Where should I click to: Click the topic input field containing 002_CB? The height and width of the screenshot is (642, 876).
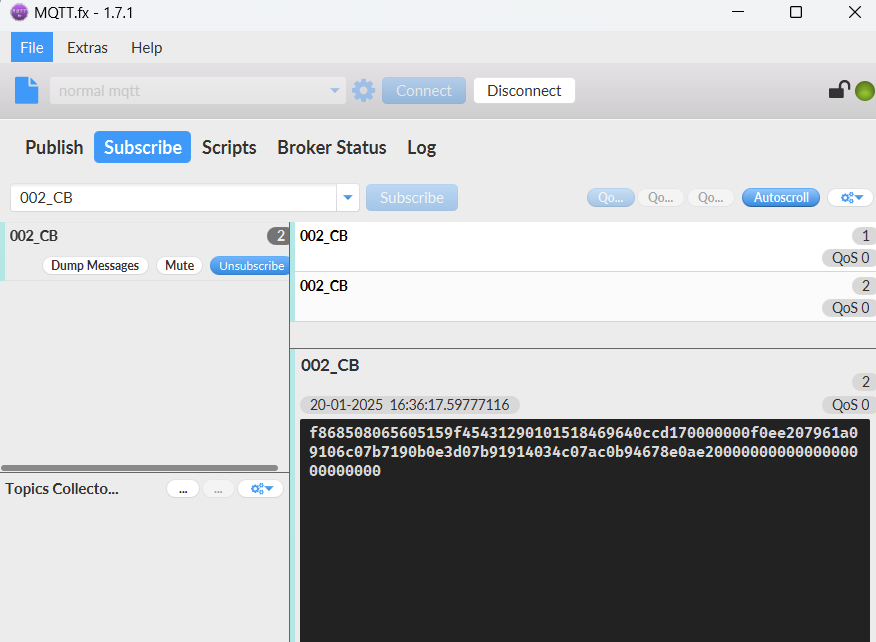(x=173, y=198)
